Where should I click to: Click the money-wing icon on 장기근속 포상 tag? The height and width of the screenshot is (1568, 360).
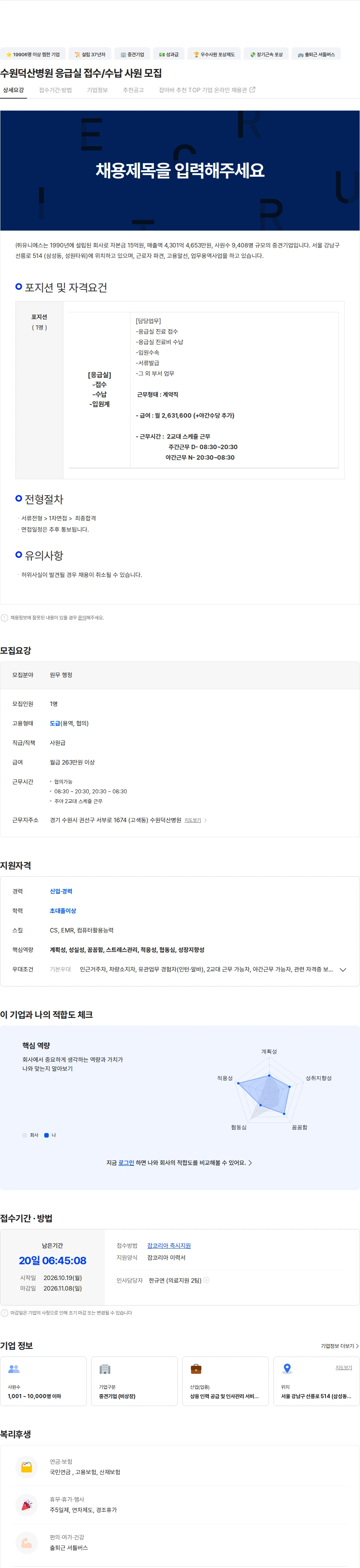pyautogui.click(x=253, y=55)
